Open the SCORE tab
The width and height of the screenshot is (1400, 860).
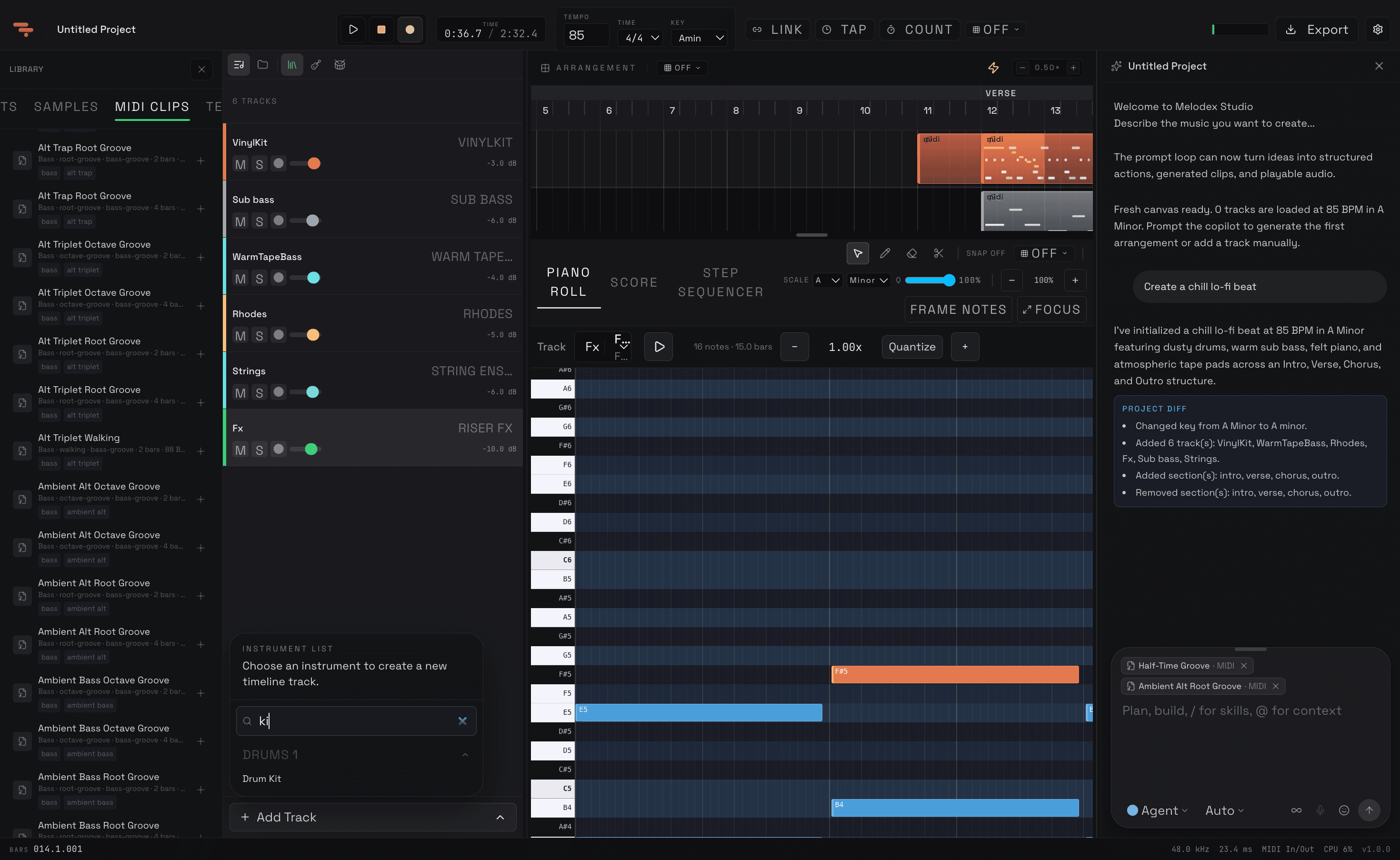click(633, 282)
